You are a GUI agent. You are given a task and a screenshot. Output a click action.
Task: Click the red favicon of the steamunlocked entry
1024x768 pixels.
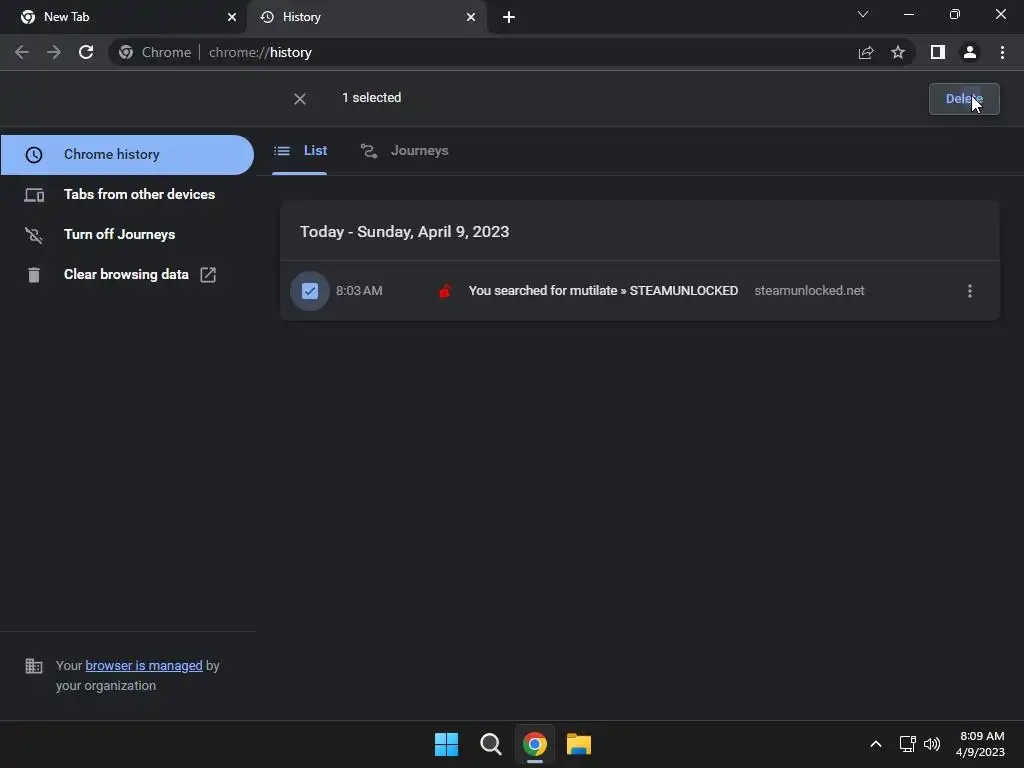(445, 291)
